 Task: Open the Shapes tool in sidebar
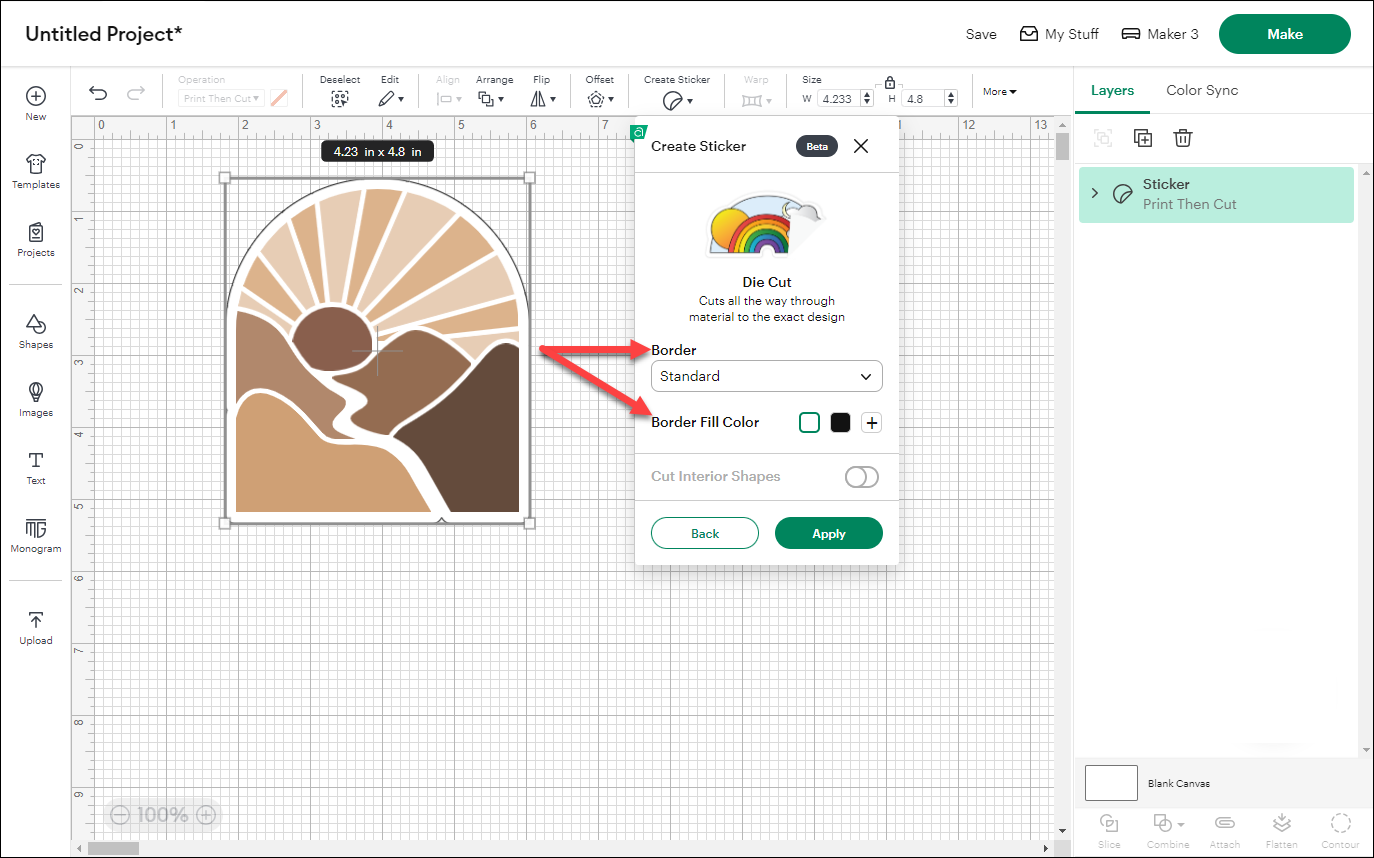coord(36,331)
